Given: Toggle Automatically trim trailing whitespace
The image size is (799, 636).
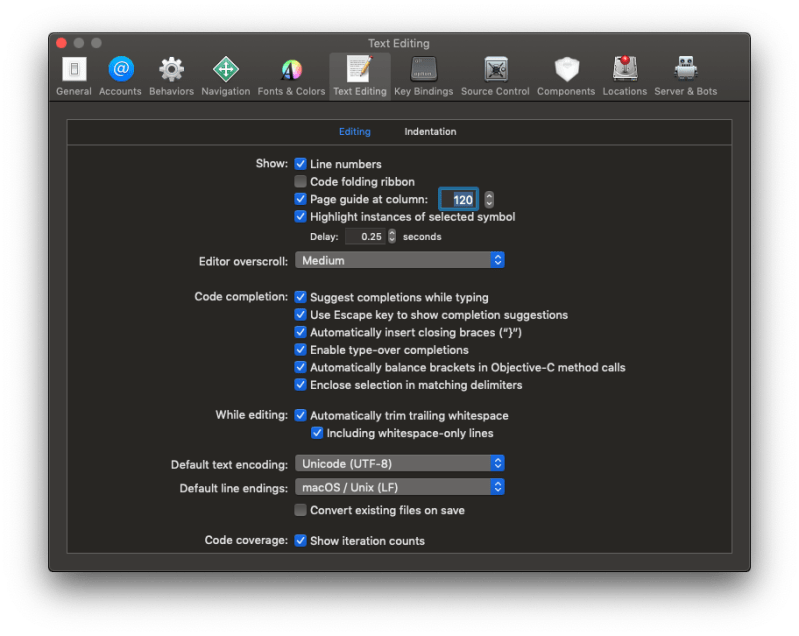Looking at the screenshot, I should [301, 415].
